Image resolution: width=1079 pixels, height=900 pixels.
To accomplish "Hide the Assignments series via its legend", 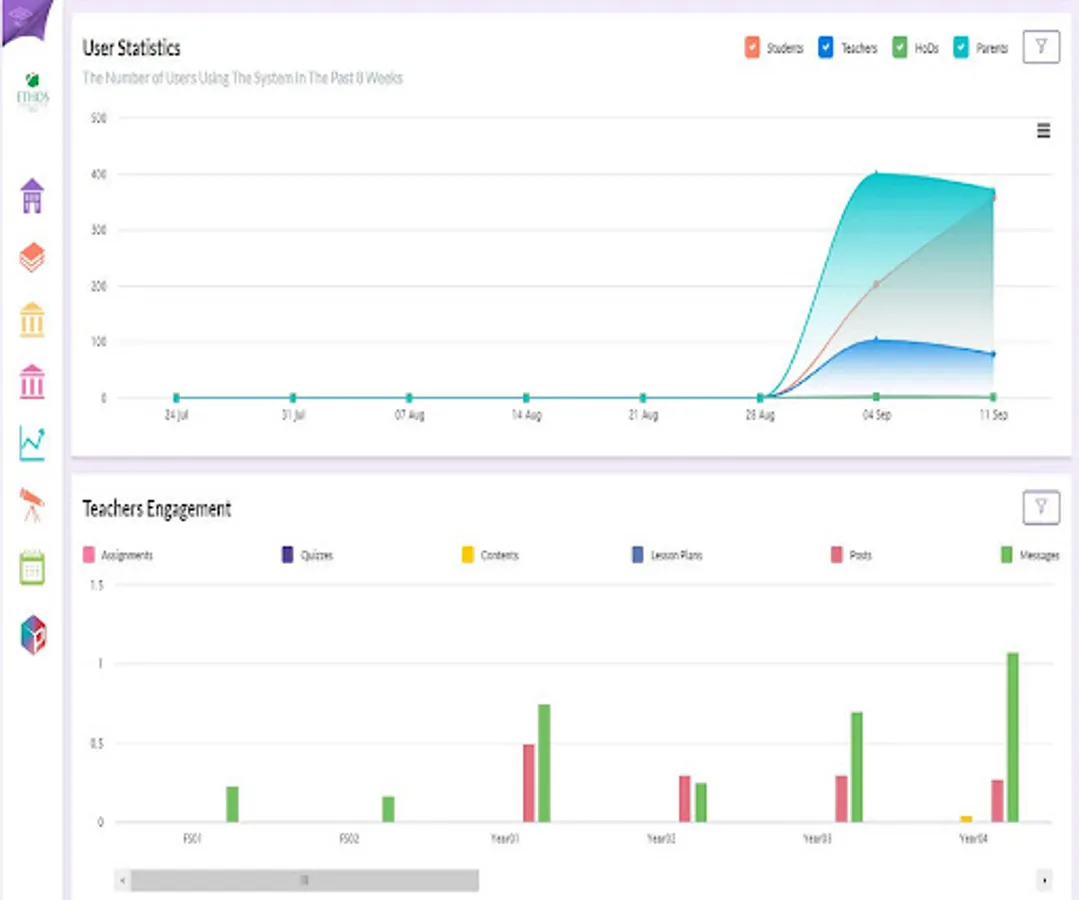I will [x=118, y=555].
